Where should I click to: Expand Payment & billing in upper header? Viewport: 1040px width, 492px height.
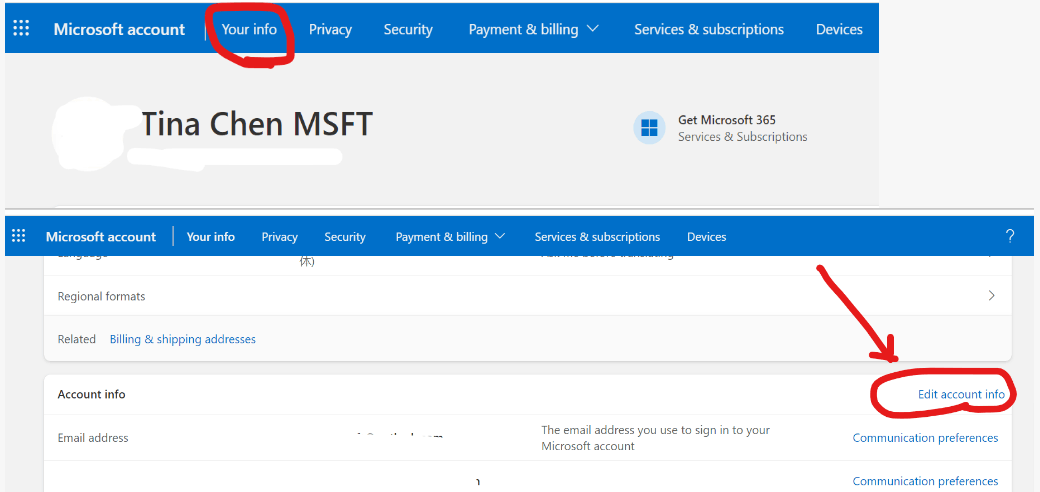click(x=534, y=29)
